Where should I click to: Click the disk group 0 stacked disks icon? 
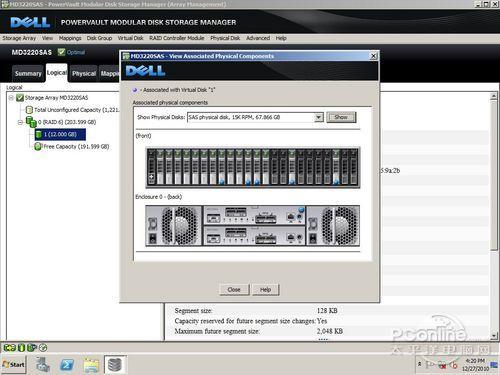[31, 122]
